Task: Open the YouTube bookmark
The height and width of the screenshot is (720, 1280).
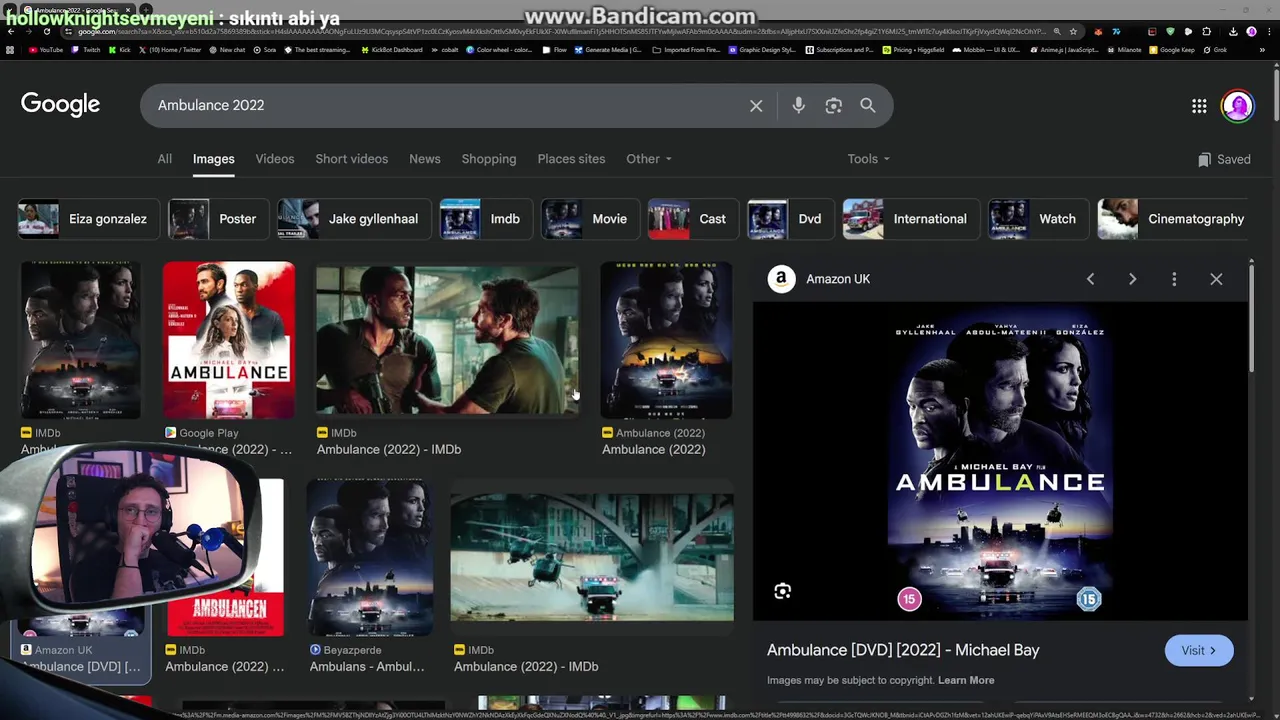Action: coord(46,50)
